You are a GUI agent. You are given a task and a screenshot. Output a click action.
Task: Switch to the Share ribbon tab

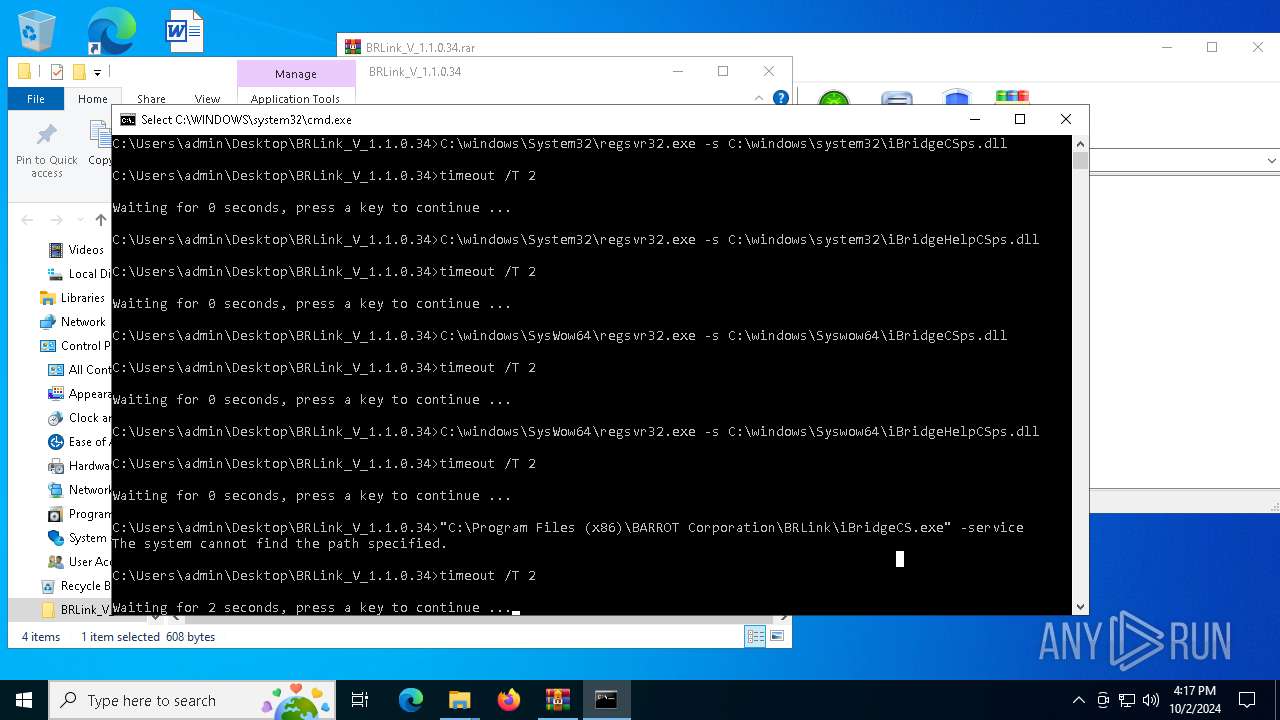click(151, 99)
